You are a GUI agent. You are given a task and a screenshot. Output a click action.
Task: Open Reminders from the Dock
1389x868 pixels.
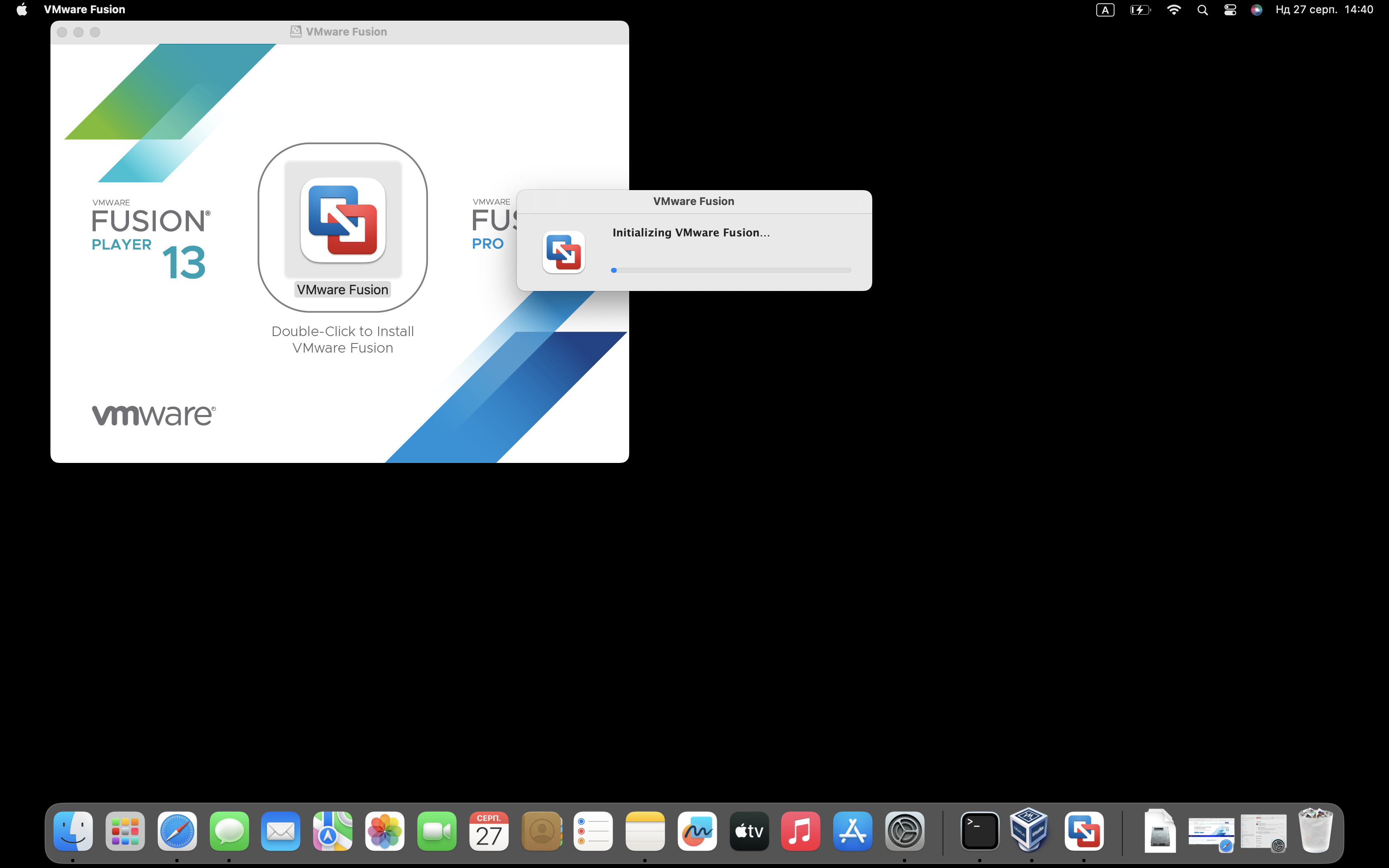[593, 831]
